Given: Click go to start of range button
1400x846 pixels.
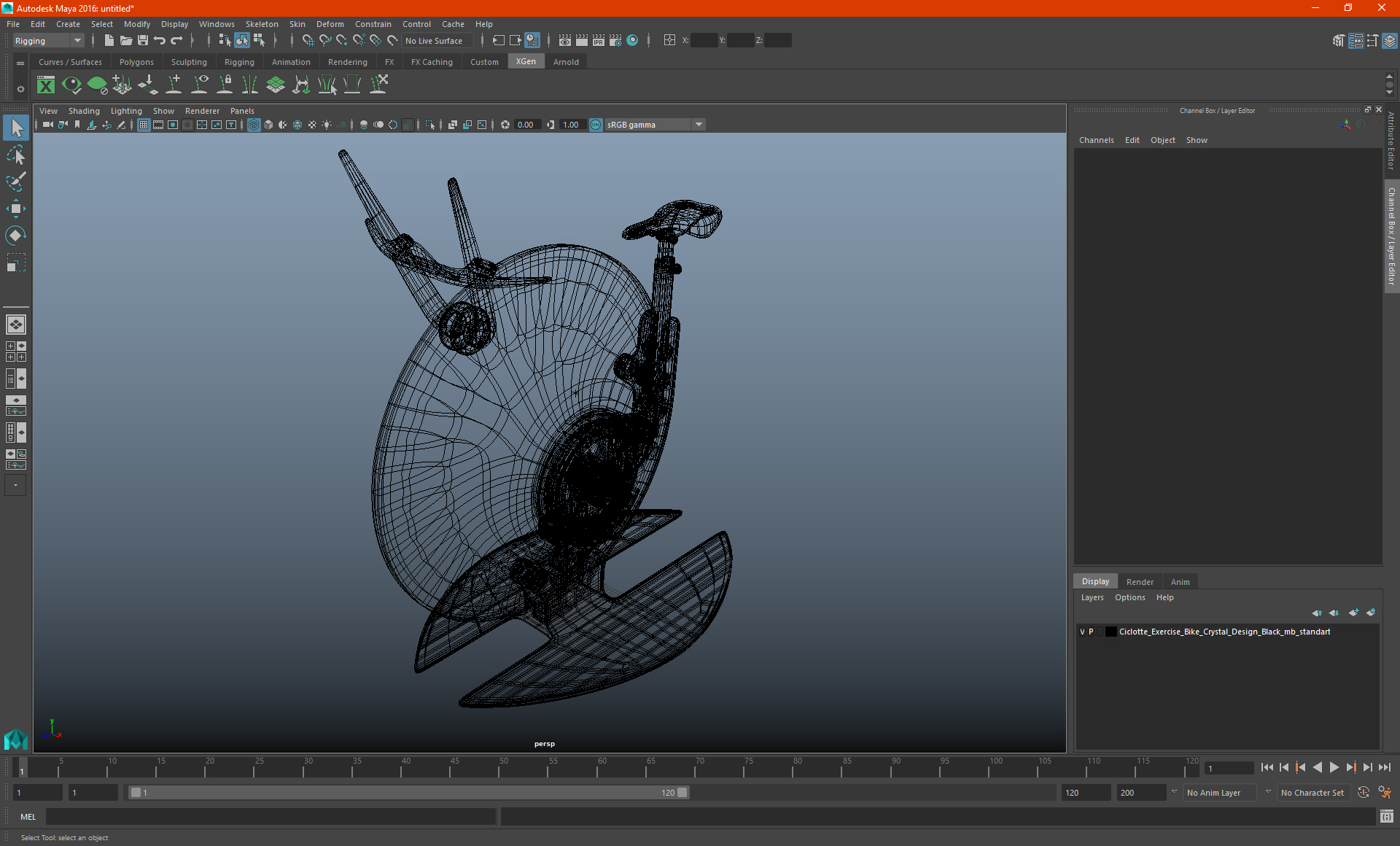Looking at the screenshot, I should pyautogui.click(x=1267, y=767).
